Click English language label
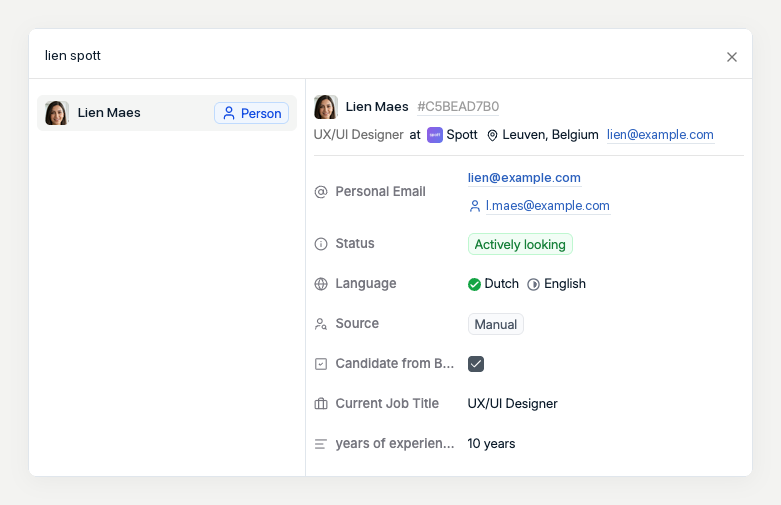781x505 pixels. point(565,284)
